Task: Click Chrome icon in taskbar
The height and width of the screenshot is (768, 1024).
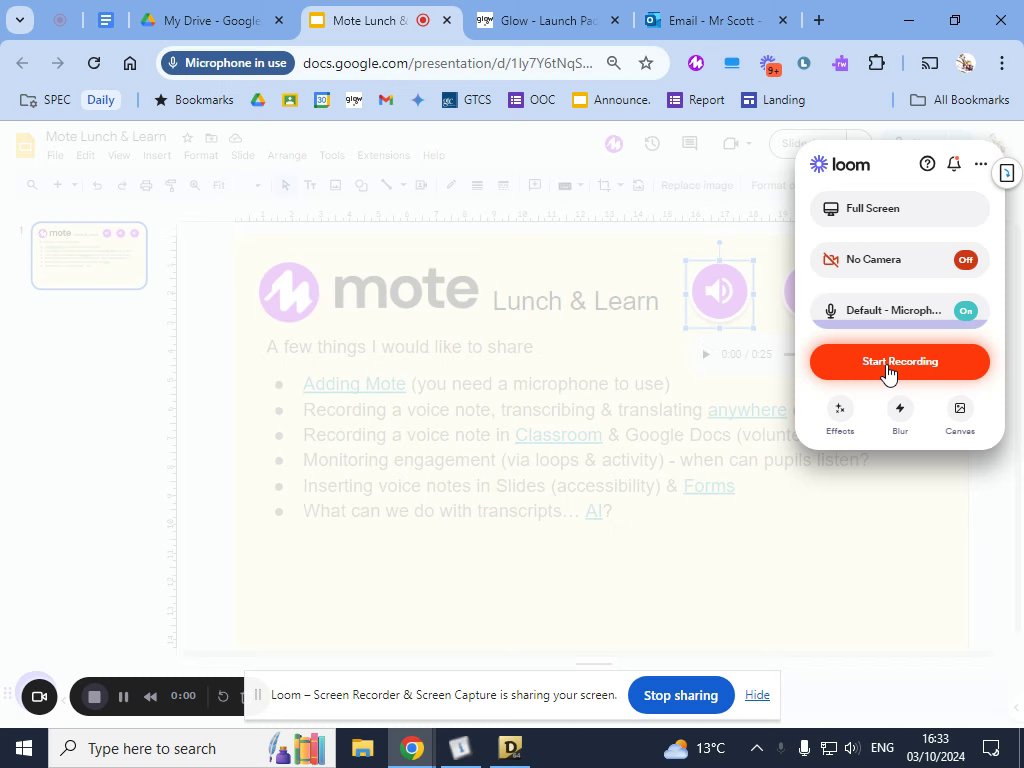Action: [x=411, y=748]
